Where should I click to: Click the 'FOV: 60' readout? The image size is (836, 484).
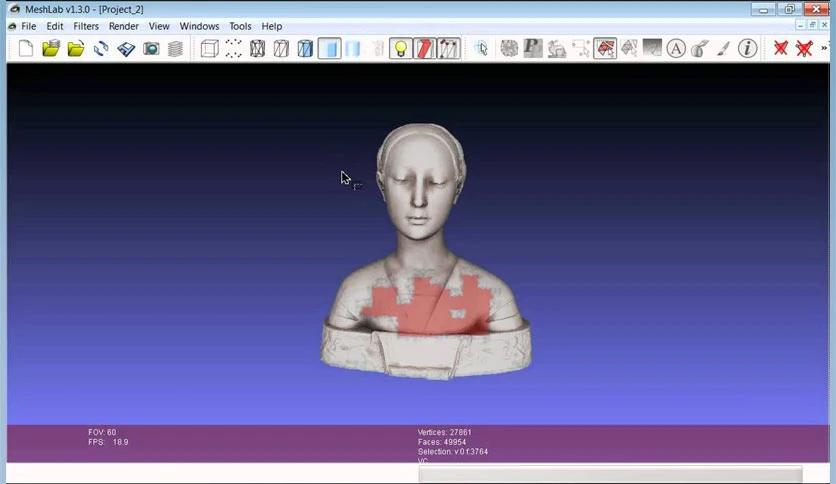102,432
